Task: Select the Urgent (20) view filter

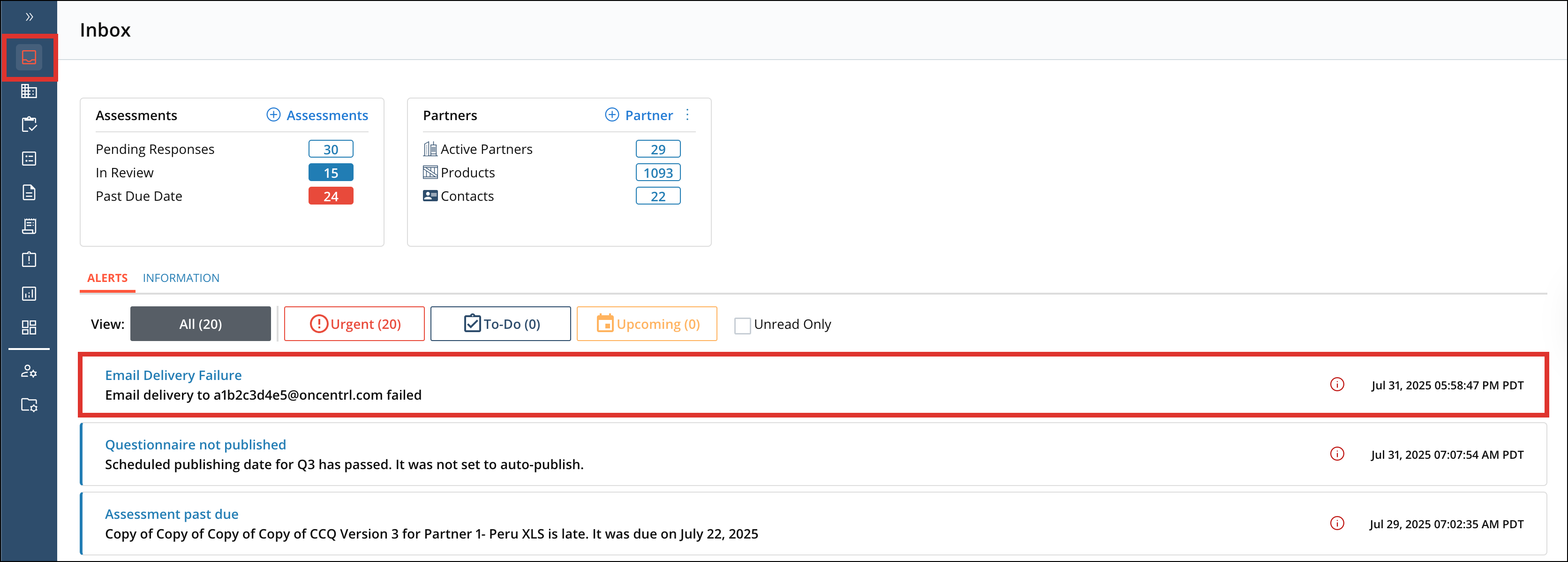Action: click(x=354, y=323)
